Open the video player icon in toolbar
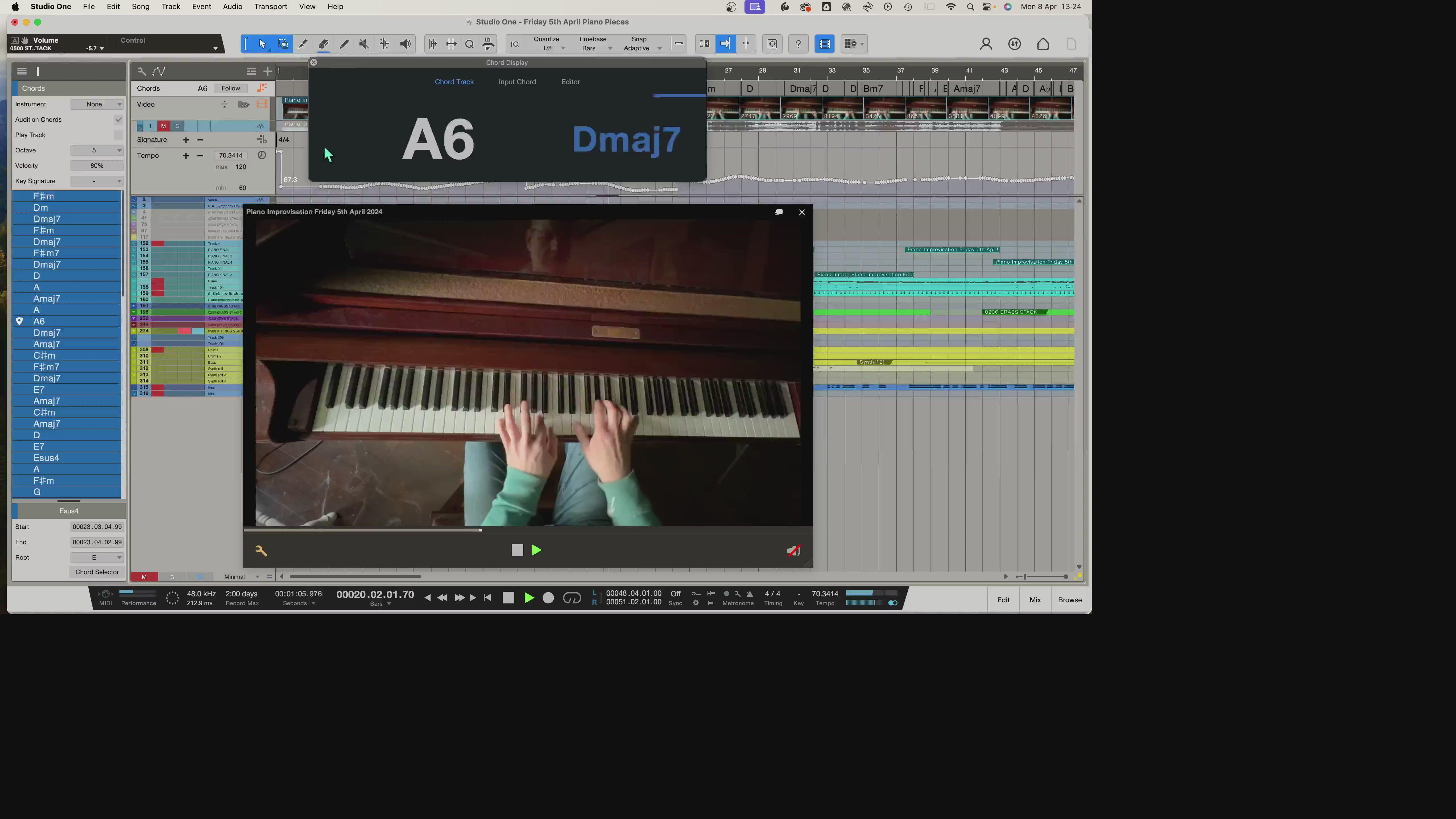Viewport: 1456px width, 819px height. (825, 44)
